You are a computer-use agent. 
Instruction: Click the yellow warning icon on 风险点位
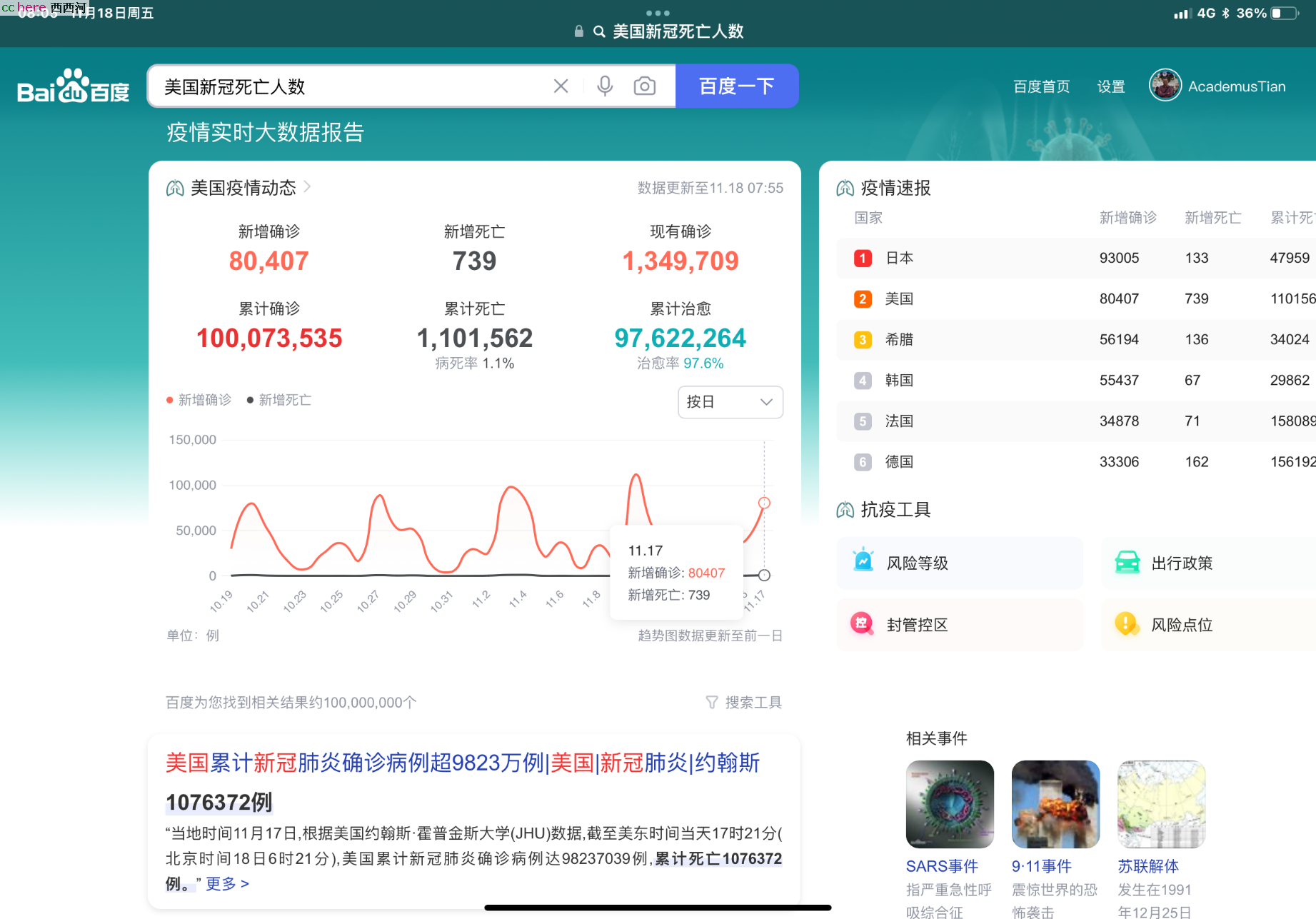(x=1127, y=624)
